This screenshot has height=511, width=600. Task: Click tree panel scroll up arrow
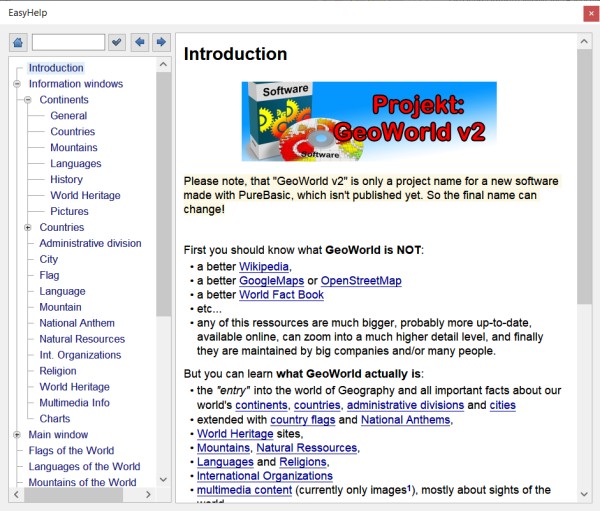[x=163, y=64]
